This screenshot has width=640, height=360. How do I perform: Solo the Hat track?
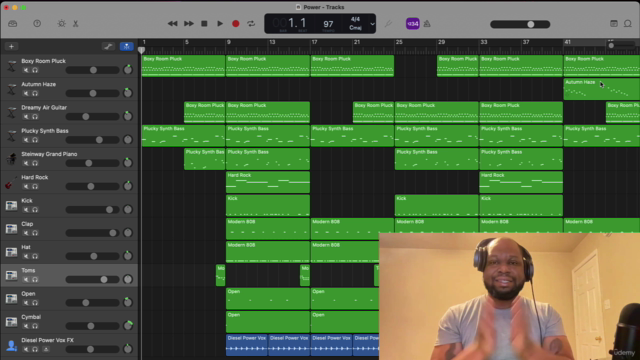click(x=35, y=256)
